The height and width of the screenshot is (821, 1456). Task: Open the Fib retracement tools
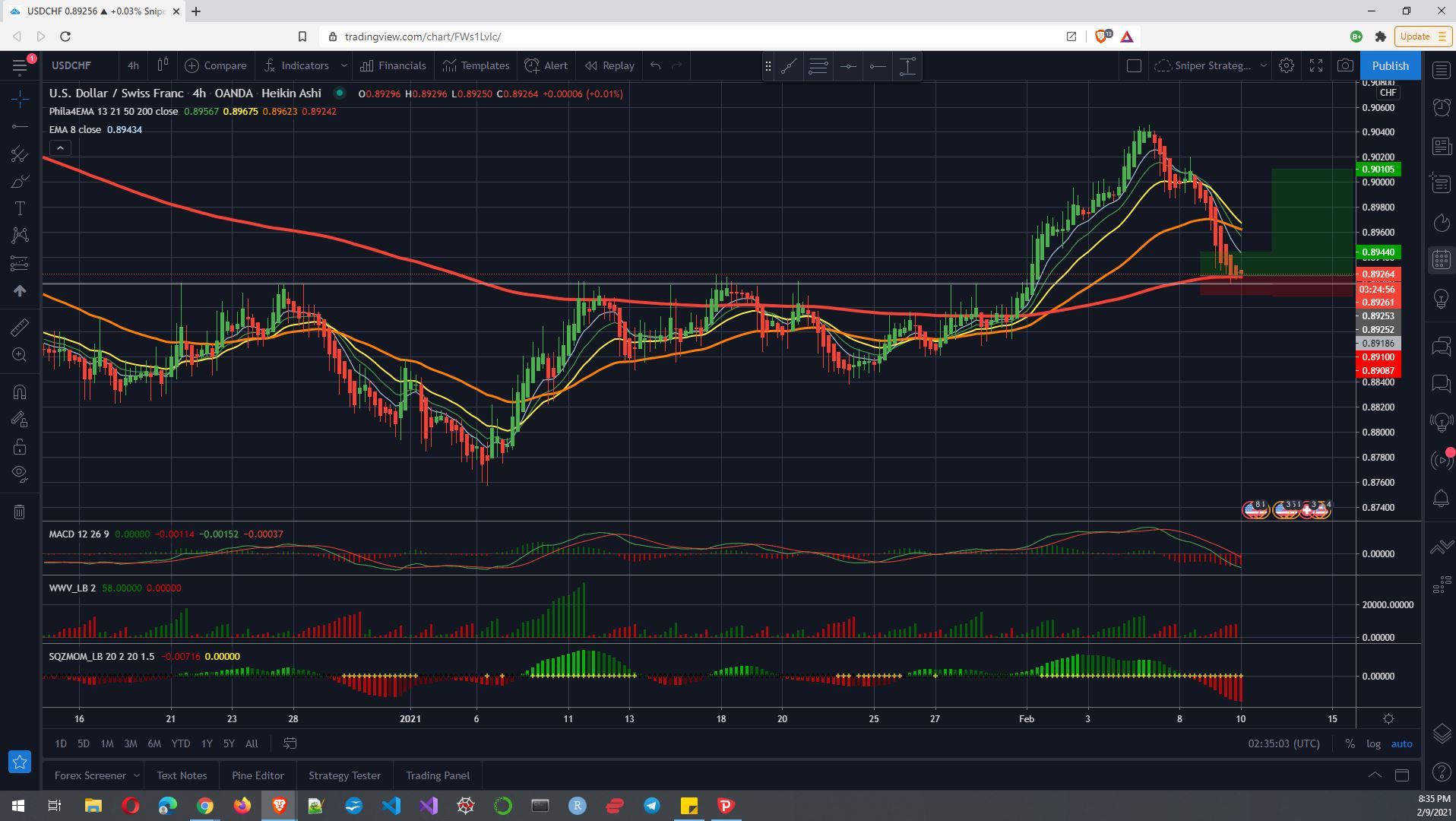pyautogui.click(x=21, y=154)
